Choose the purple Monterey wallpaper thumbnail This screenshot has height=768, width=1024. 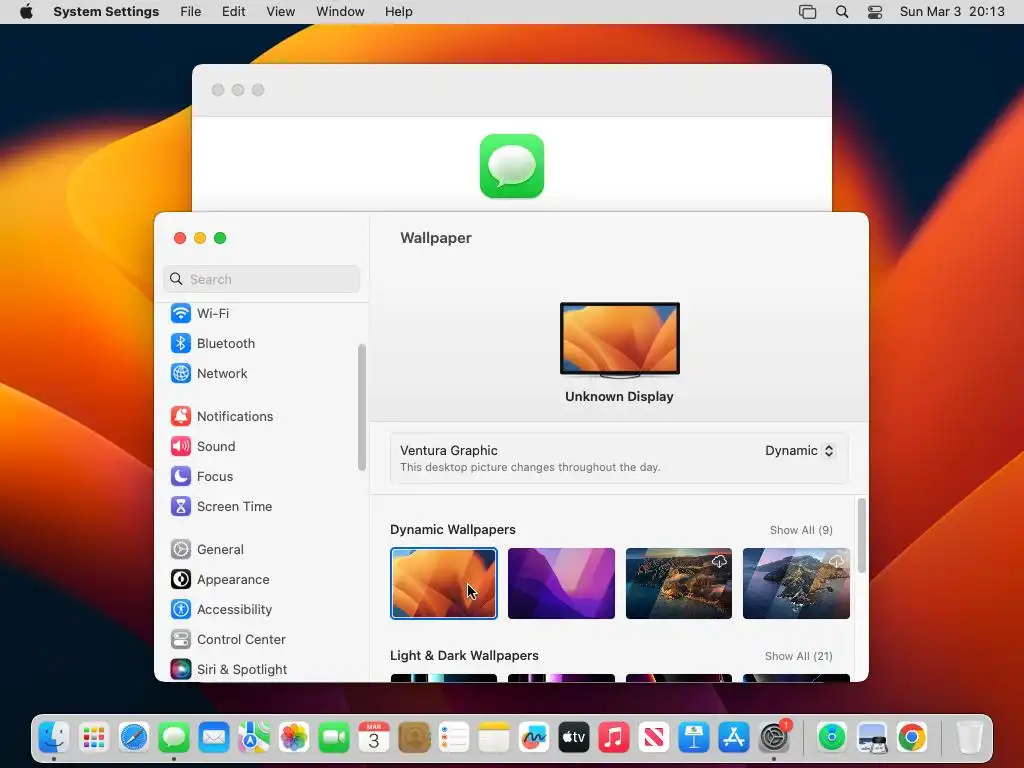point(561,583)
